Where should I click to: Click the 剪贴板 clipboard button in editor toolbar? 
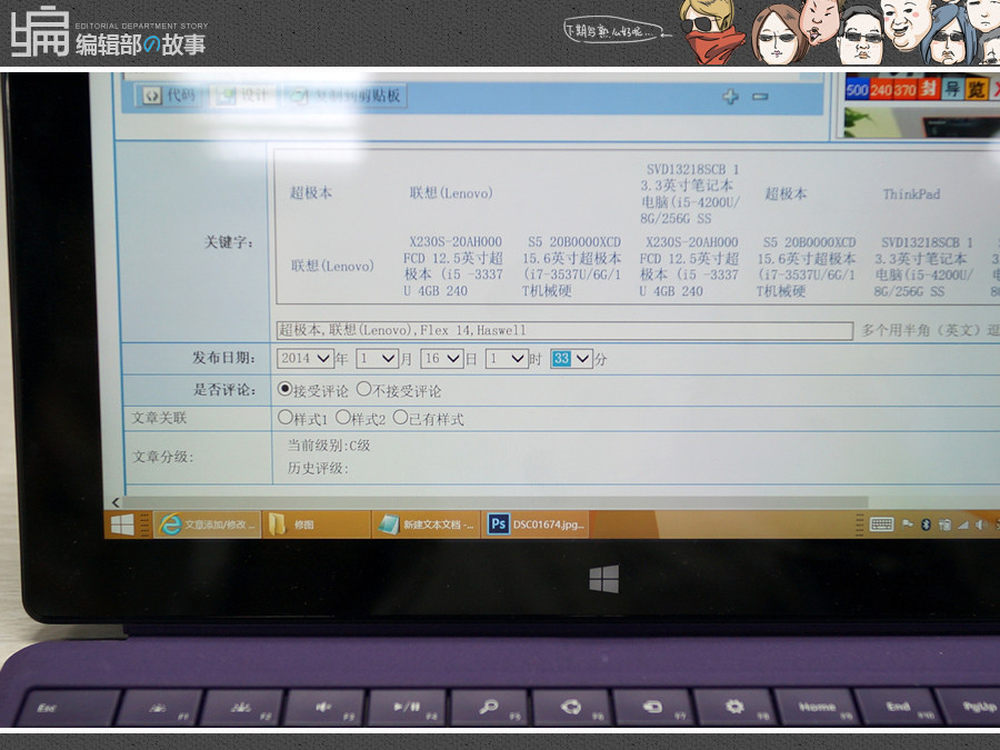click(x=345, y=96)
